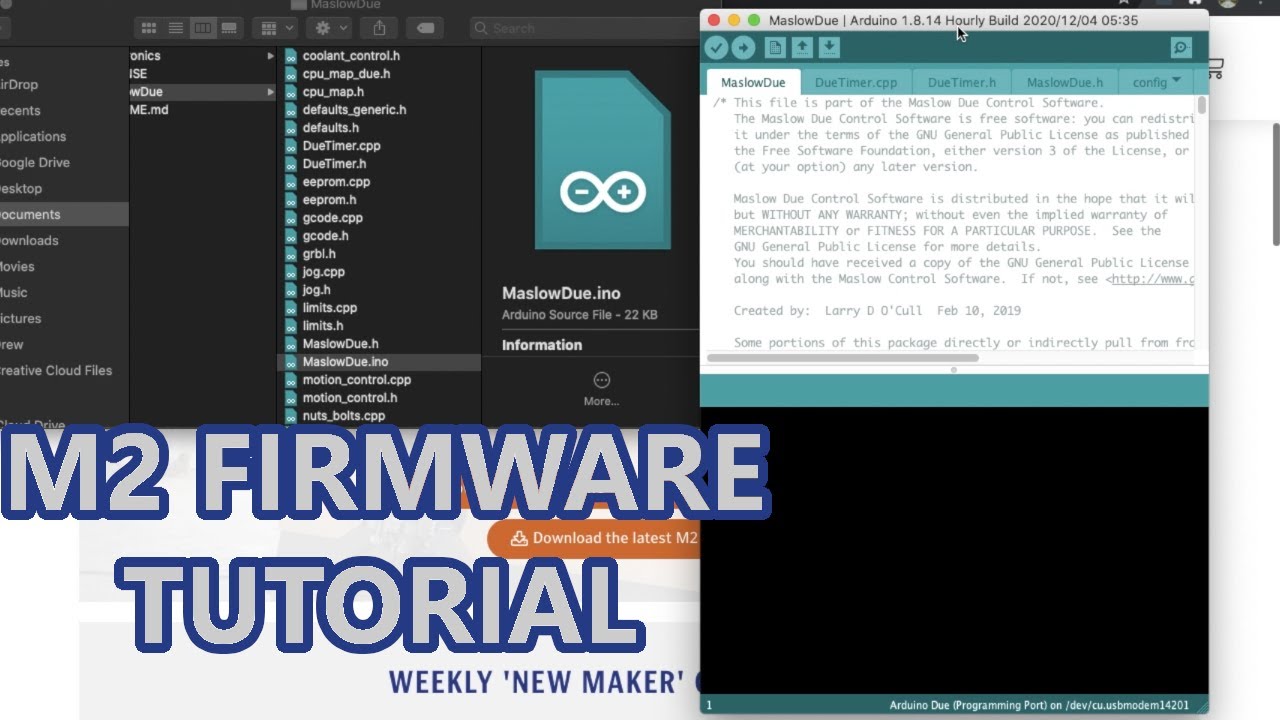Open the Serial Monitor magnifier icon

coord(1181,48)
